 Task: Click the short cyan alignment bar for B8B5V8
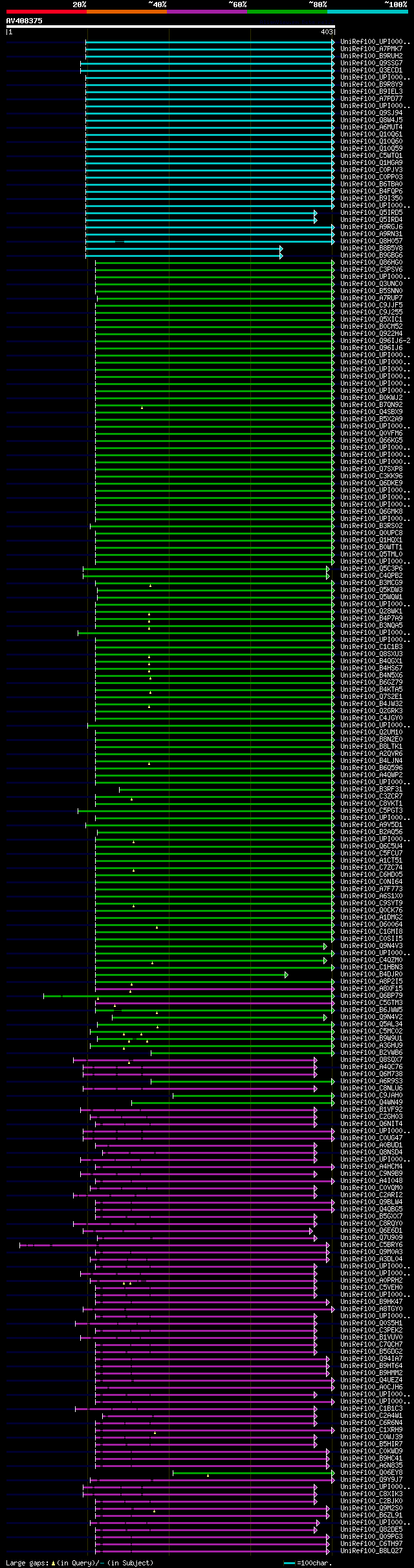coord(184,248)
